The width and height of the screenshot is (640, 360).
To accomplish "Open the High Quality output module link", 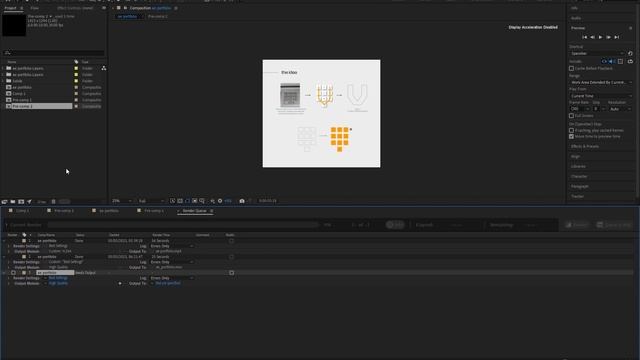I will click(x=58, y=283).
